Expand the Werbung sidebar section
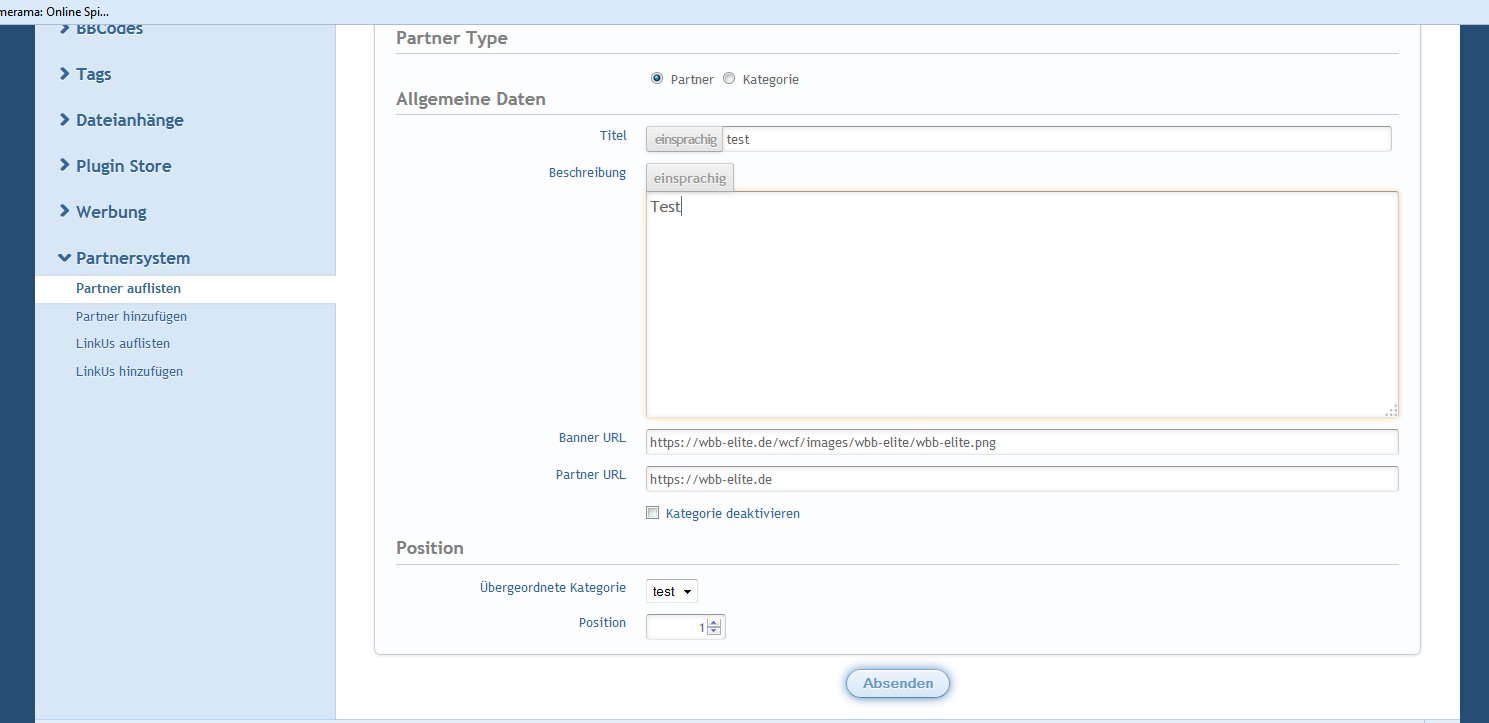The width and height of the screenshot is (1489, 723). coord(111,212)
